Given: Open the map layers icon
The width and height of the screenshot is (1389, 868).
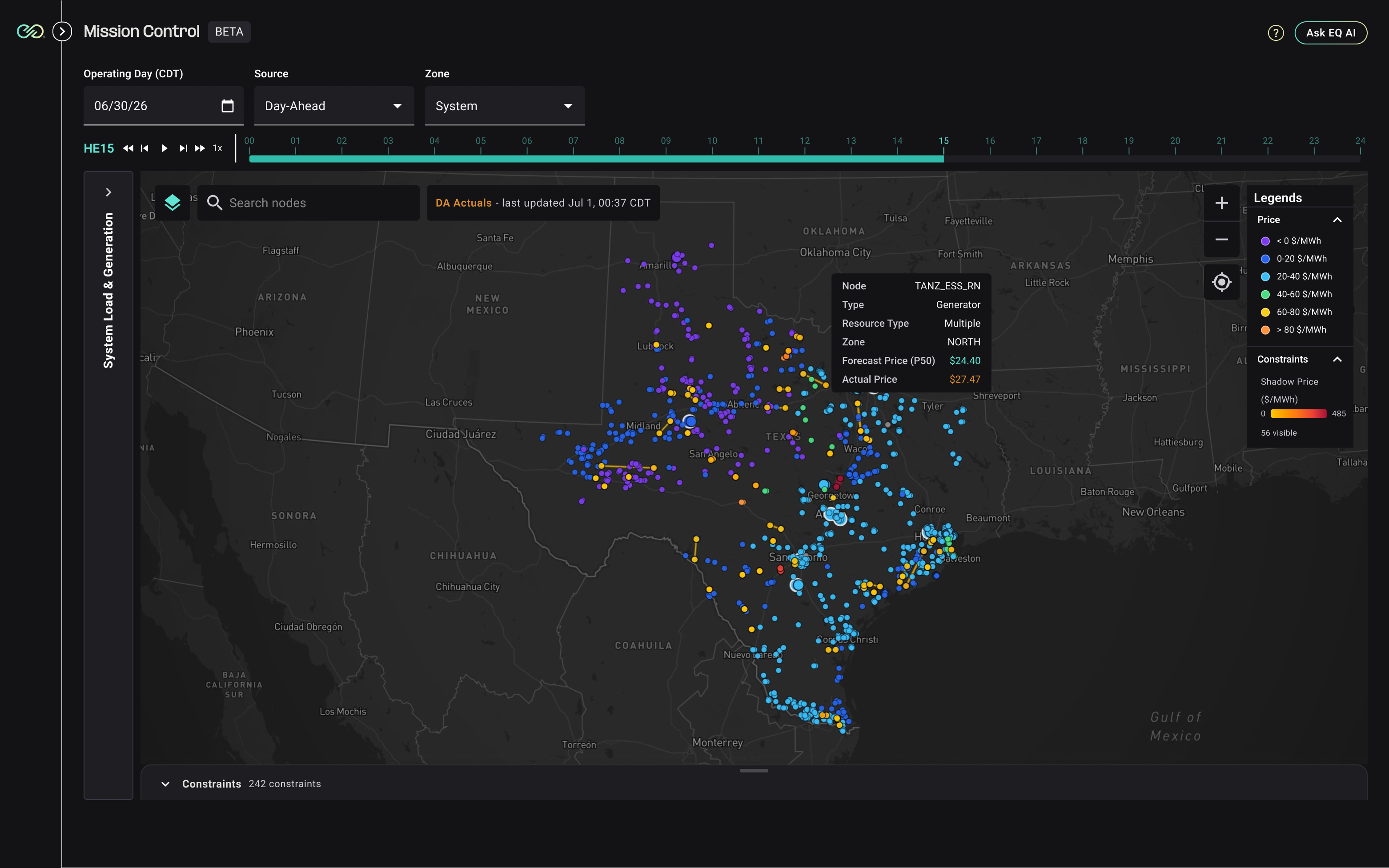Looking at the screenshot, I should (172, 203).
